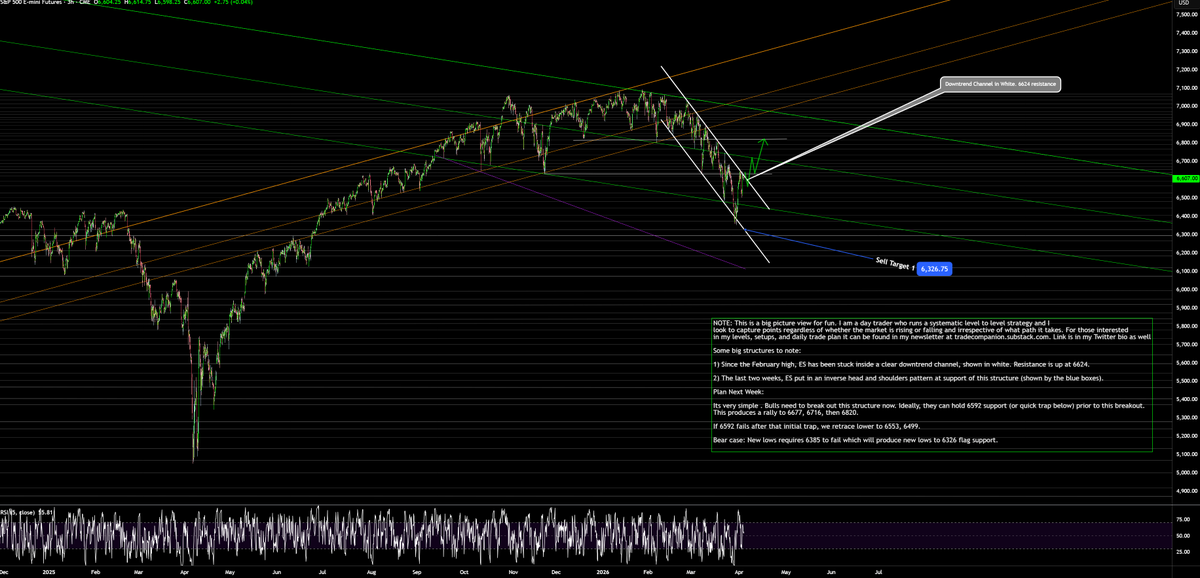The image size is (1200, 578).
Task: Click the Oct label on time axis
Action: tap(463, 572)
